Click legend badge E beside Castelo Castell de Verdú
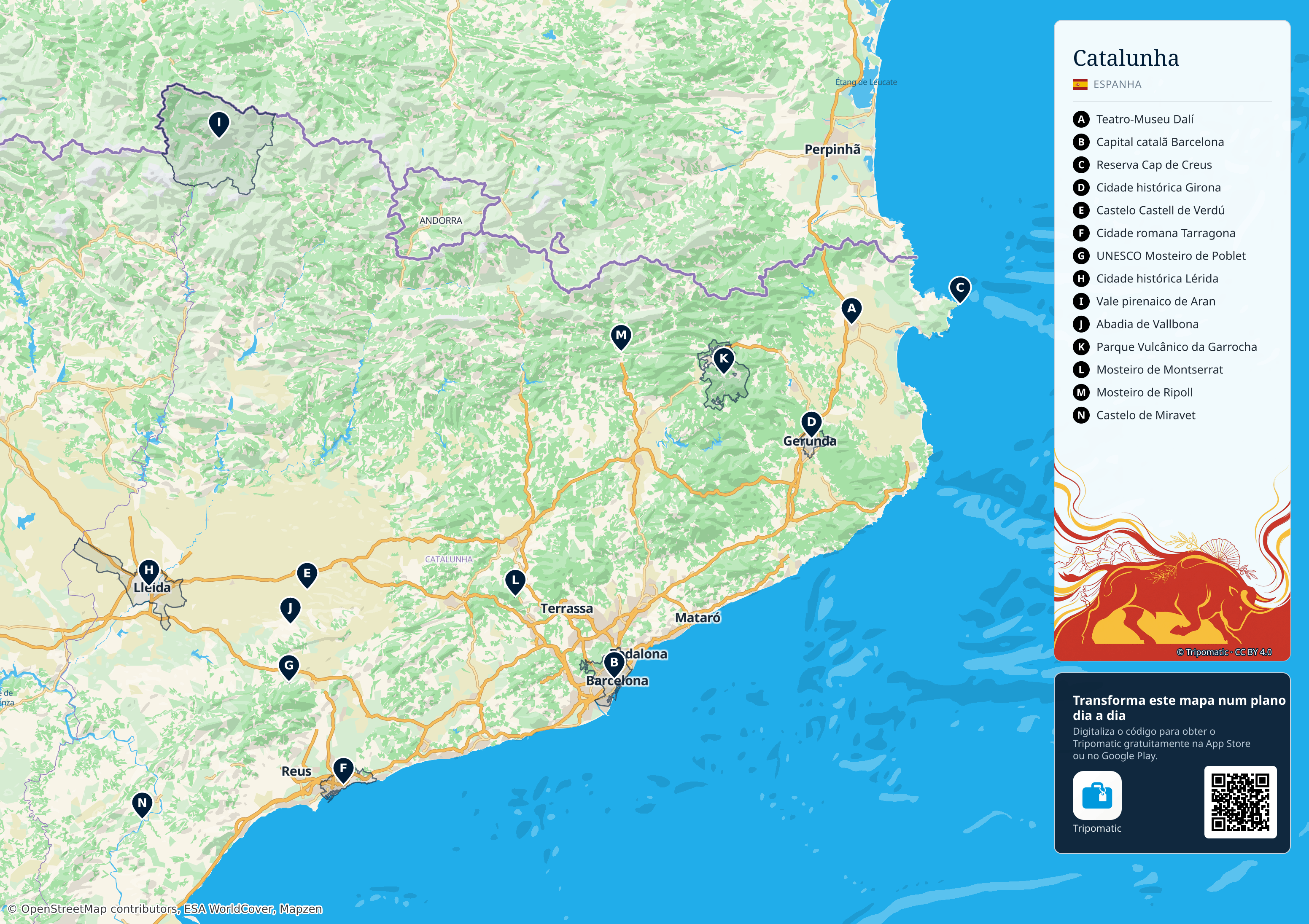 (x=1081, y=210)
